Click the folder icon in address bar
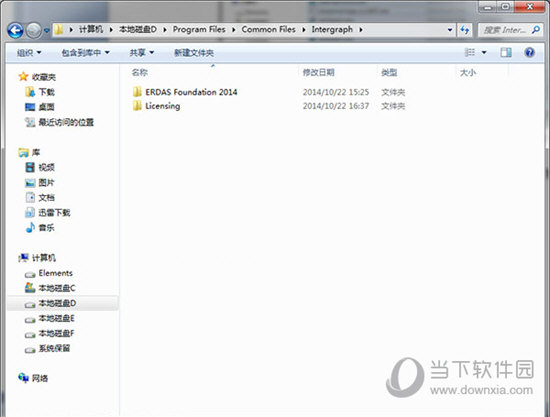This screenshot has height=417, width=550. click(x=59, y=30)
